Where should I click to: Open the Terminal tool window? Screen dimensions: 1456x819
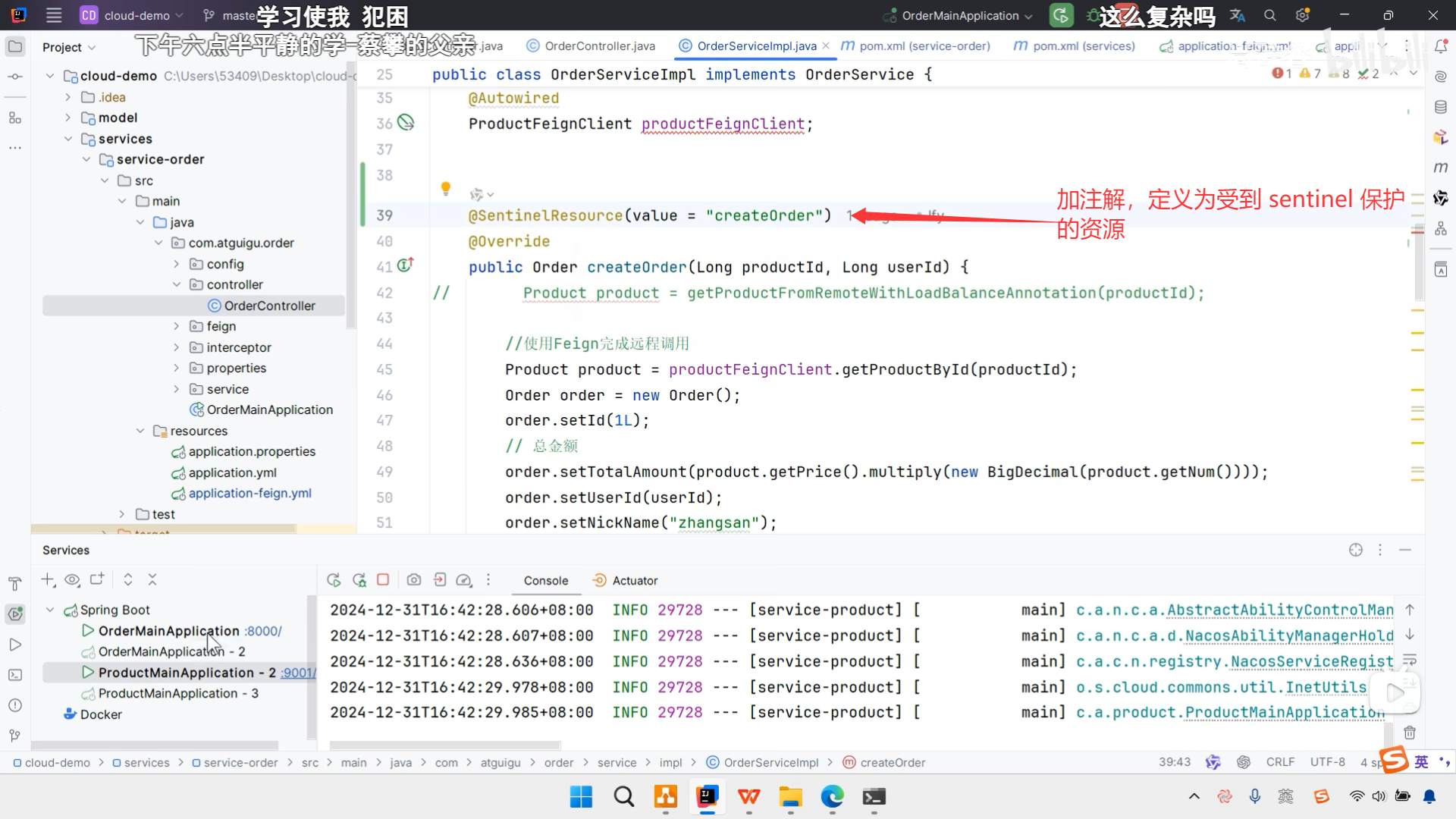[x=14, y=675]
